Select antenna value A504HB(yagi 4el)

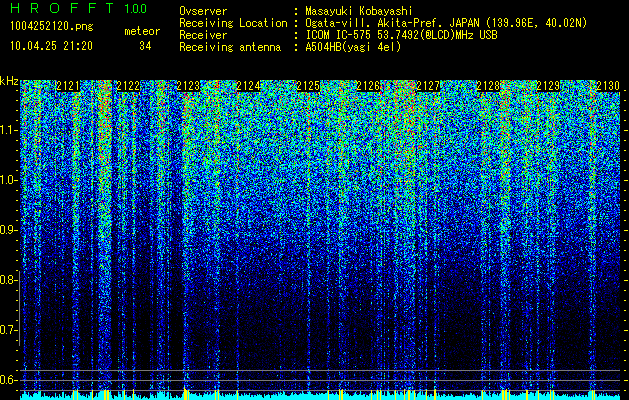(353, 47)
